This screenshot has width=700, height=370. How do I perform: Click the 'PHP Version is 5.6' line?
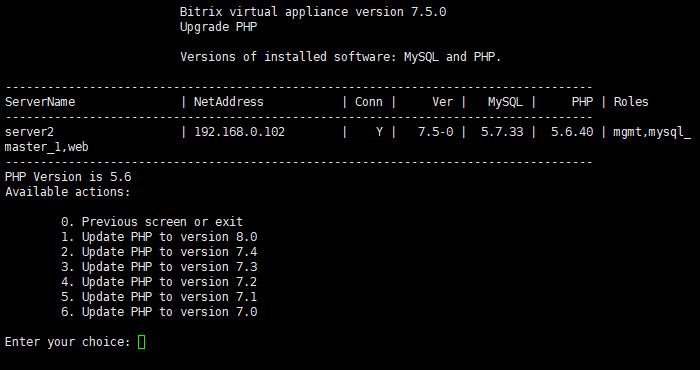[68, 177]
